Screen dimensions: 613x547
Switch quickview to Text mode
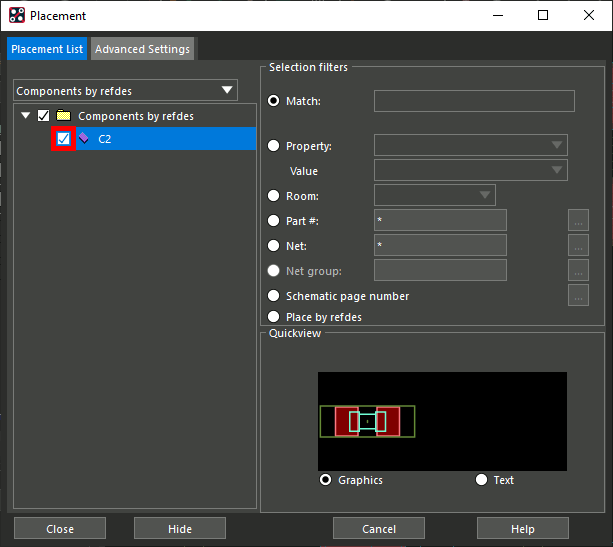[x=481, y=480]
